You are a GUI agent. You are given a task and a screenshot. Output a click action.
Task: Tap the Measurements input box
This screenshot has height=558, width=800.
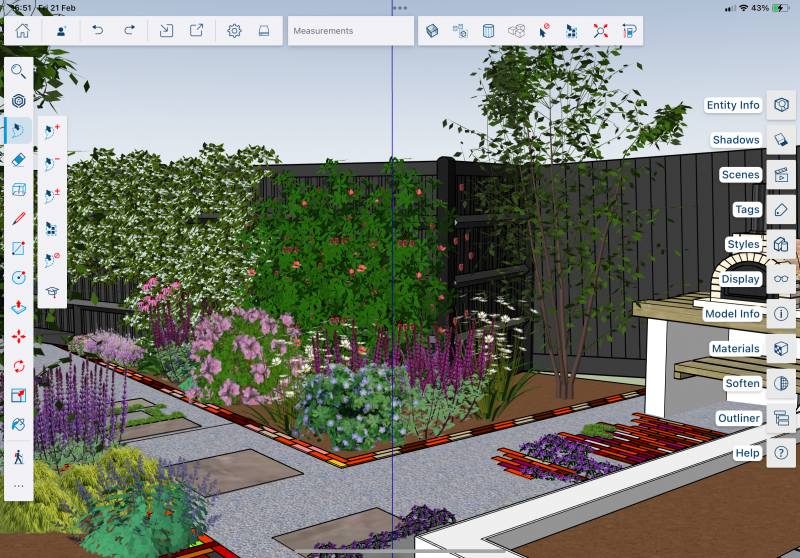coord(351,31)
